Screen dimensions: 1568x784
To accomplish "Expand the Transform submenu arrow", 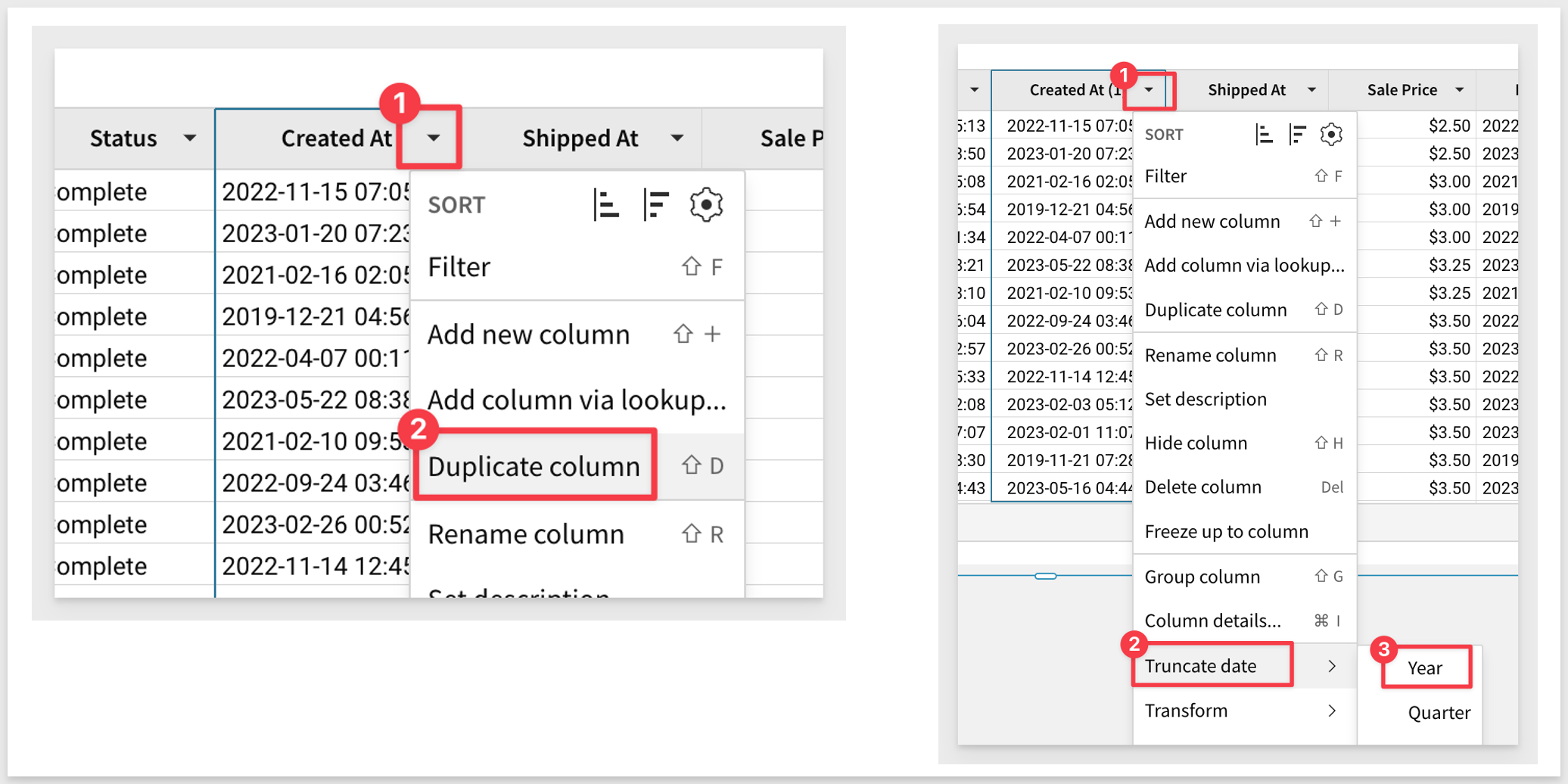I will [1333, 711].
